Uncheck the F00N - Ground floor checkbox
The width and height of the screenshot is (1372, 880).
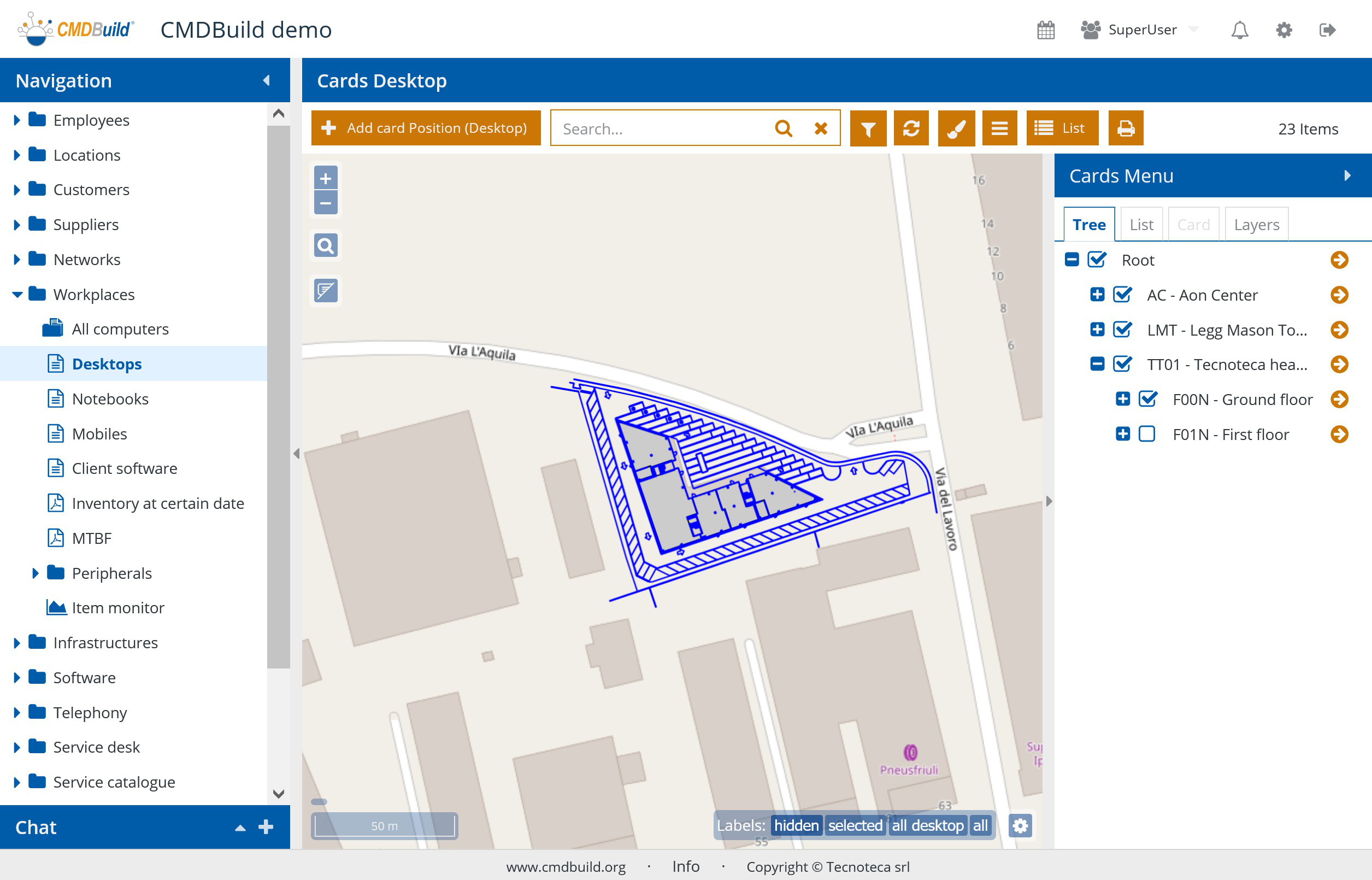click(1147, 399)
